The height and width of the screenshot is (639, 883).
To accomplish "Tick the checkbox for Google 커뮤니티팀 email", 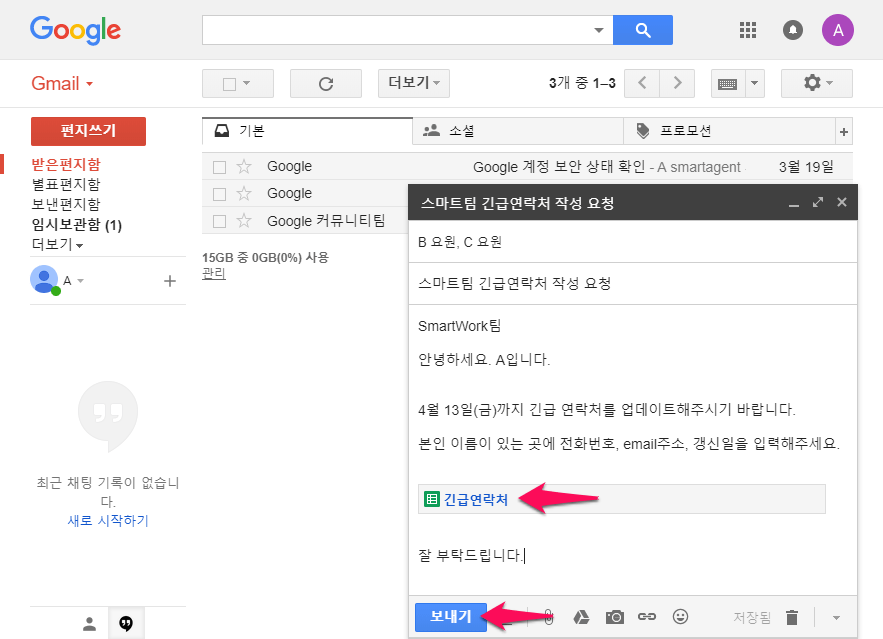I will (219, 221).
